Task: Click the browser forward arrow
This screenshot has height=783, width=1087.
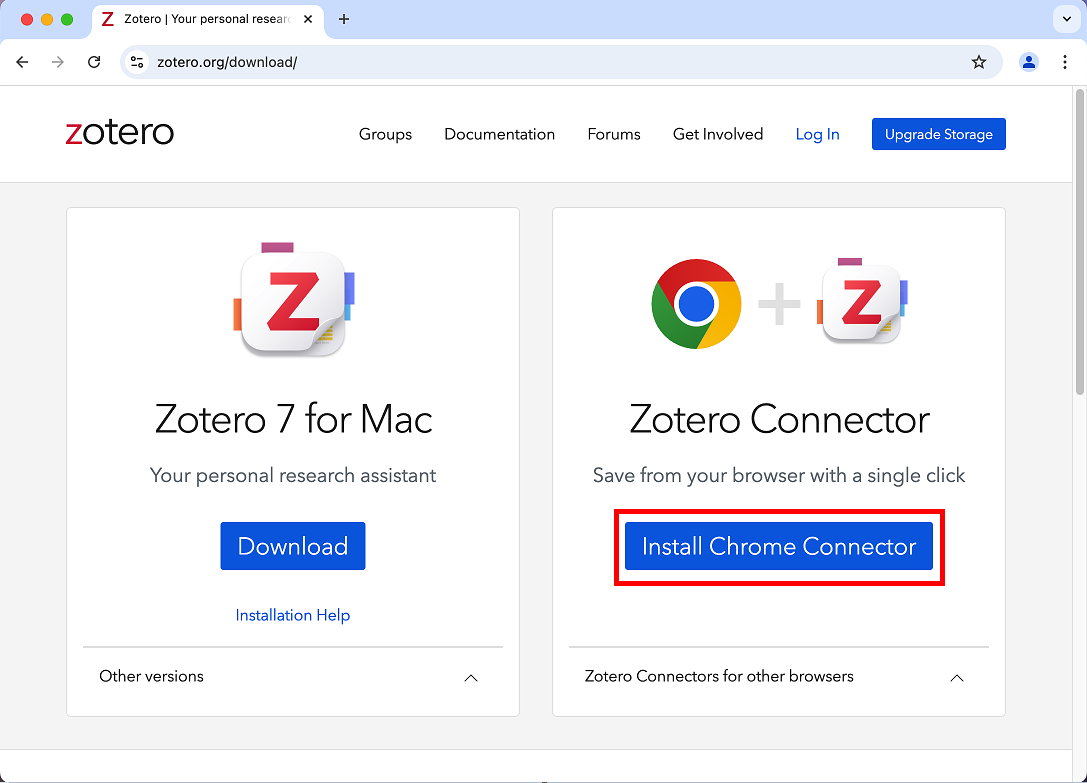Action: tap(58, 62)
